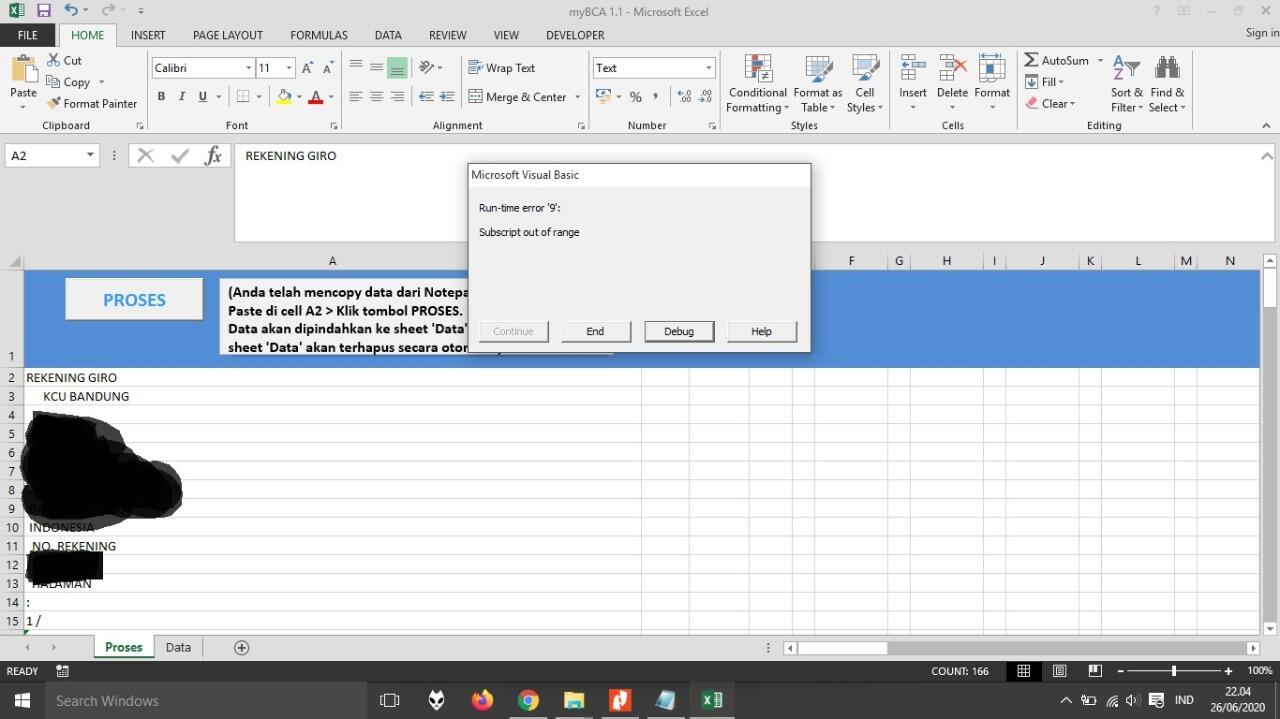Expand the font color dropdown arrow
Screen dimensions: 1280x719
331,97
